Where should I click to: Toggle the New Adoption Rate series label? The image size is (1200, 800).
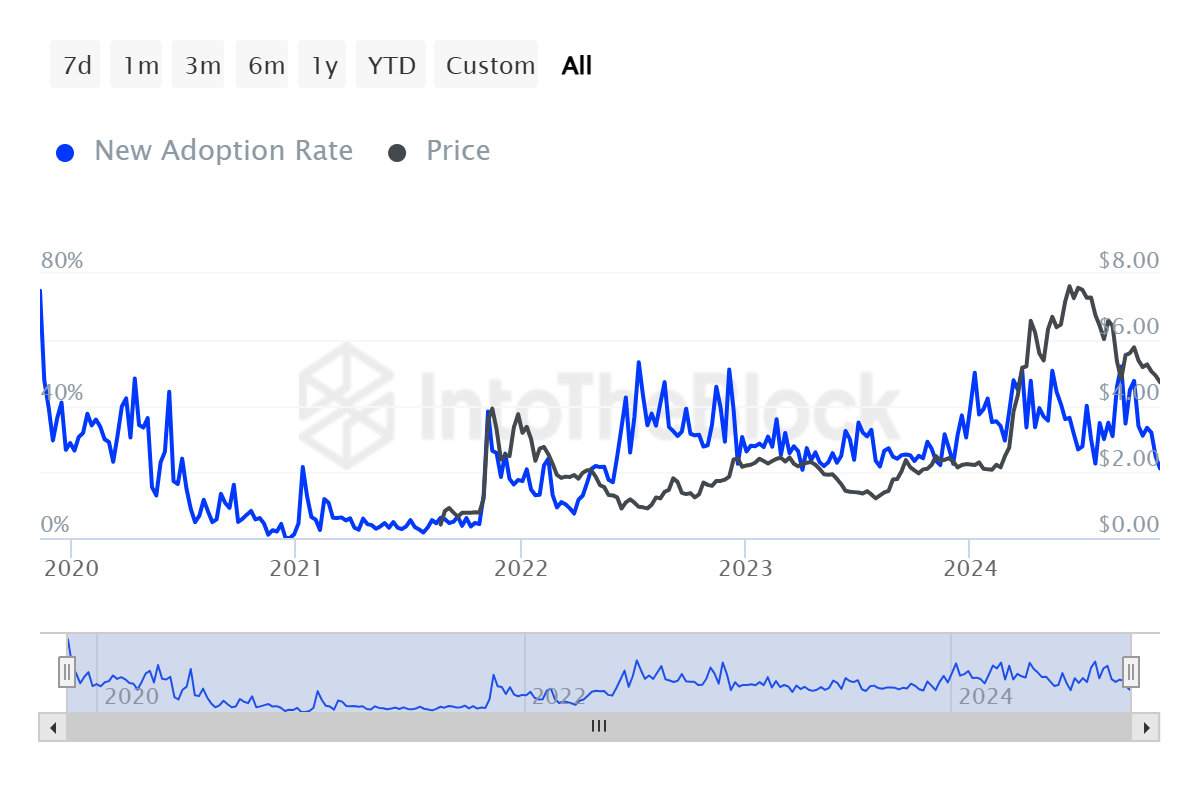pos(223,151)
